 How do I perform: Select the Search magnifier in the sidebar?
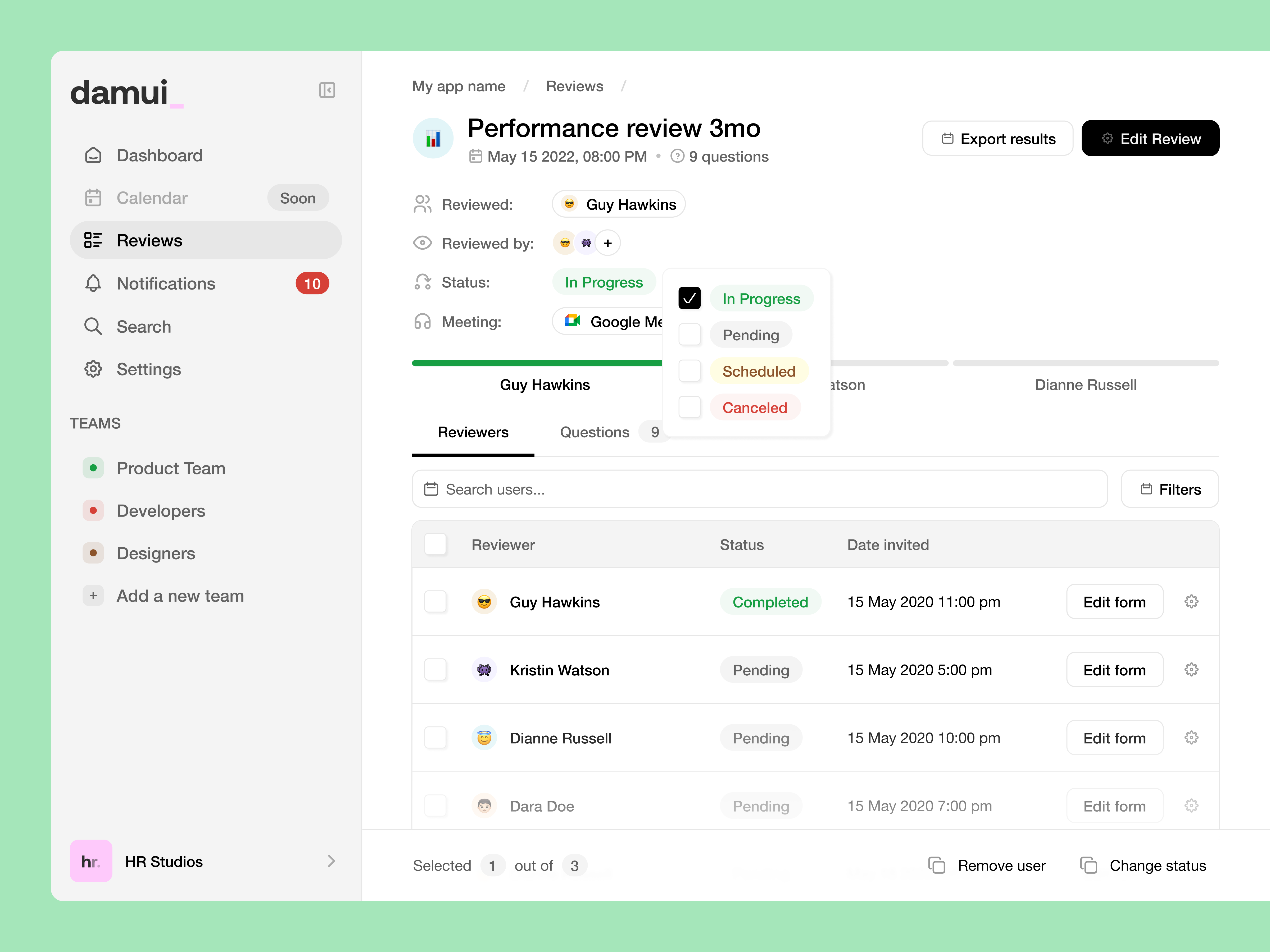click(x=93, y=326)
